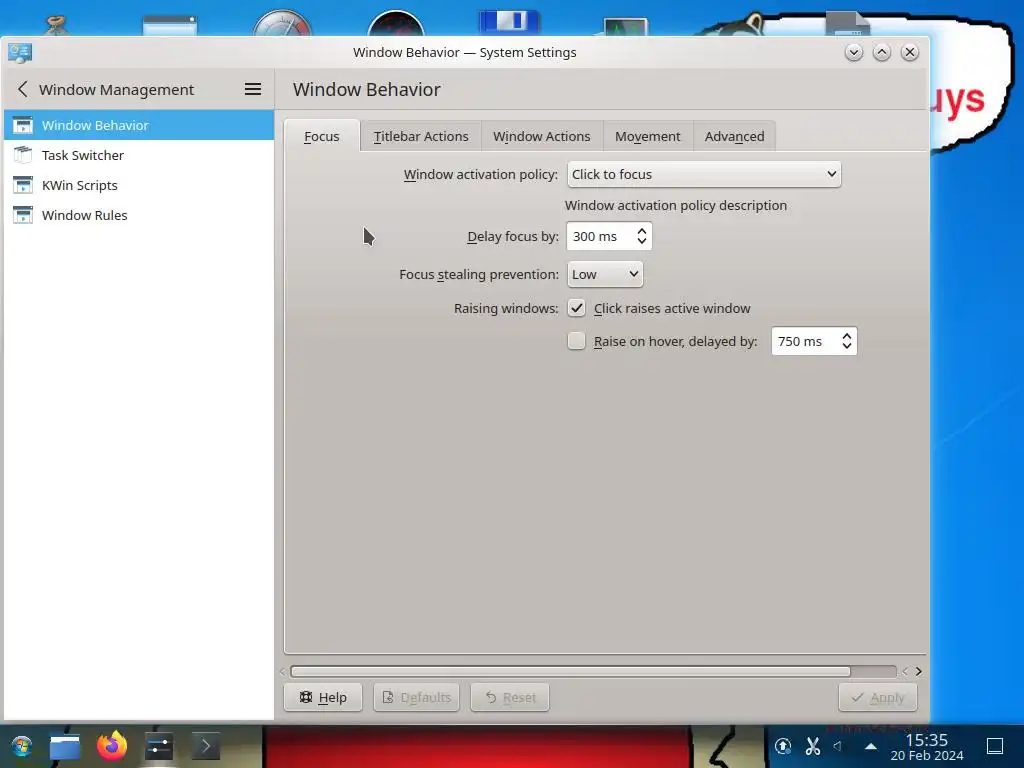Open Window activation policy dropdown

704,174
